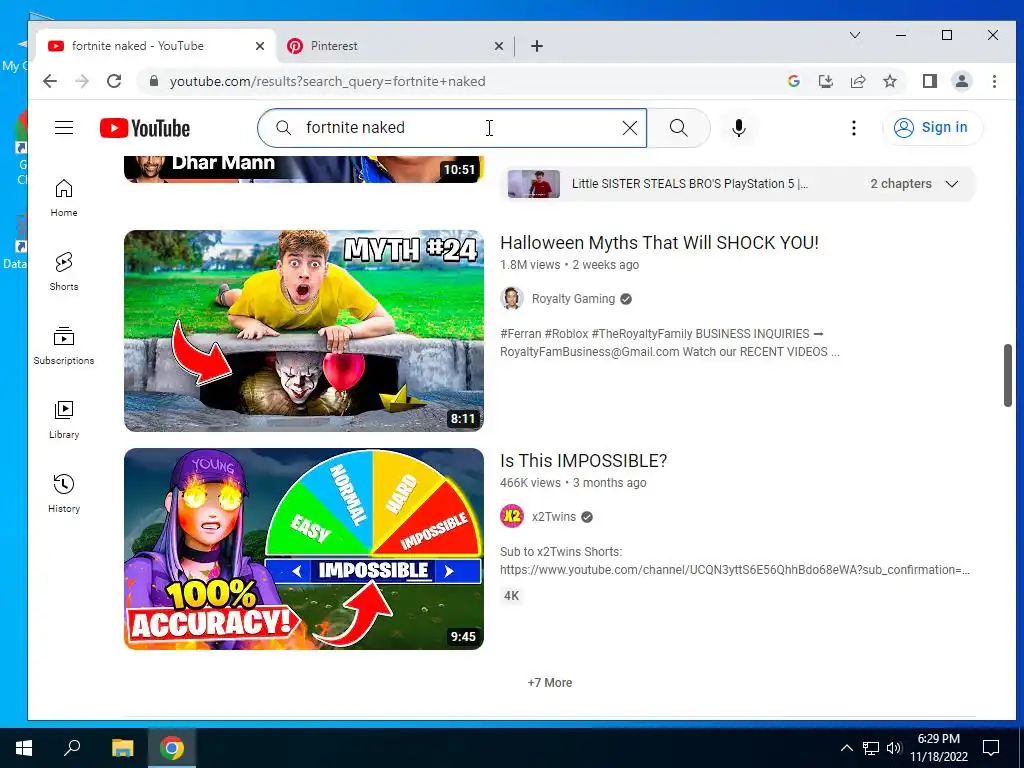Open Library in sidebar
The height and width of the screenshot is (768, 1024).
[64, 419]
